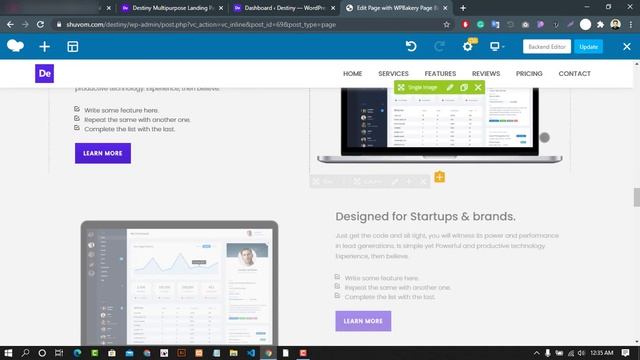Click the yellow add element plus button

[439, 177]
